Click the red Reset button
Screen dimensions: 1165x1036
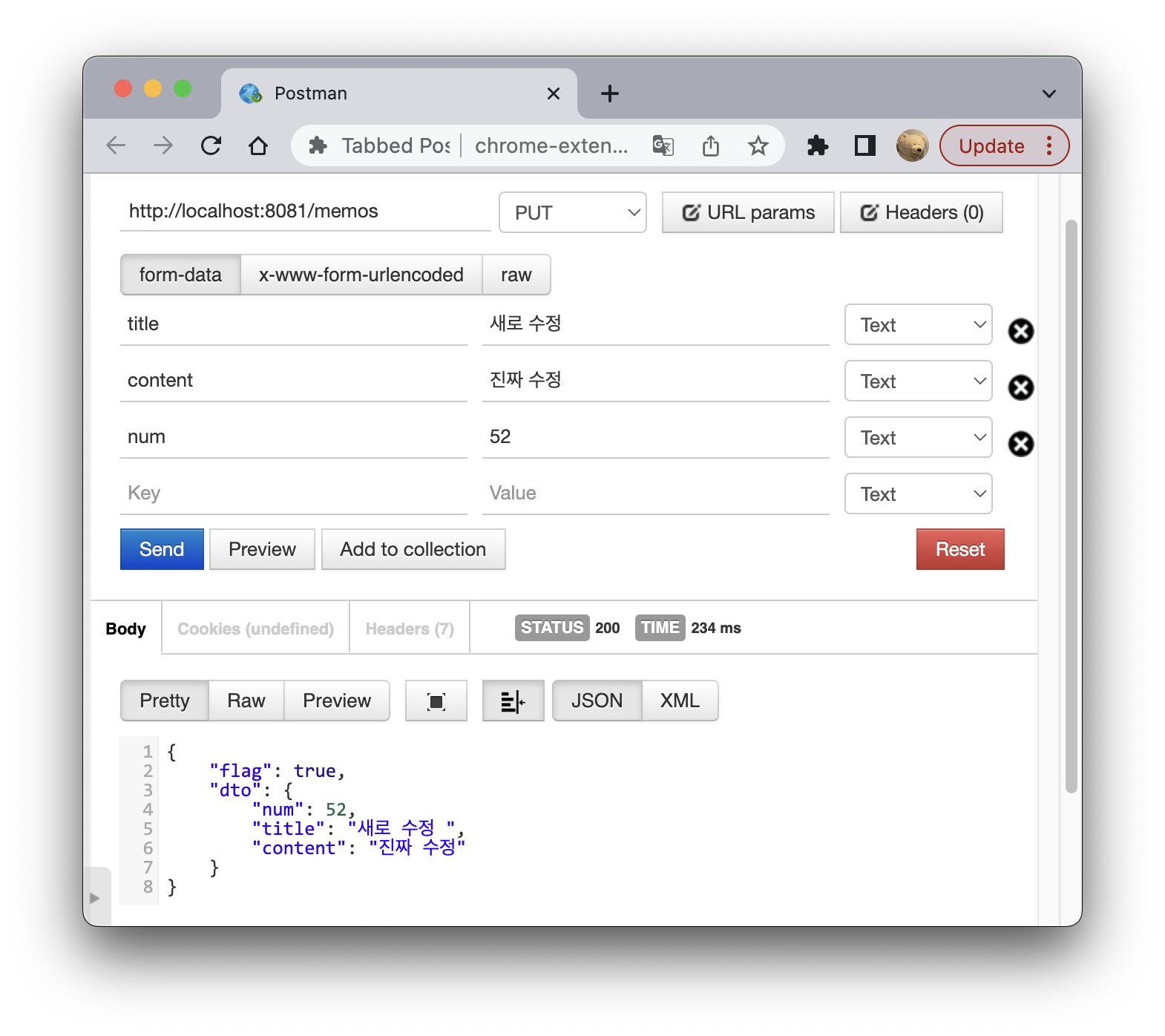pos(960,549)
